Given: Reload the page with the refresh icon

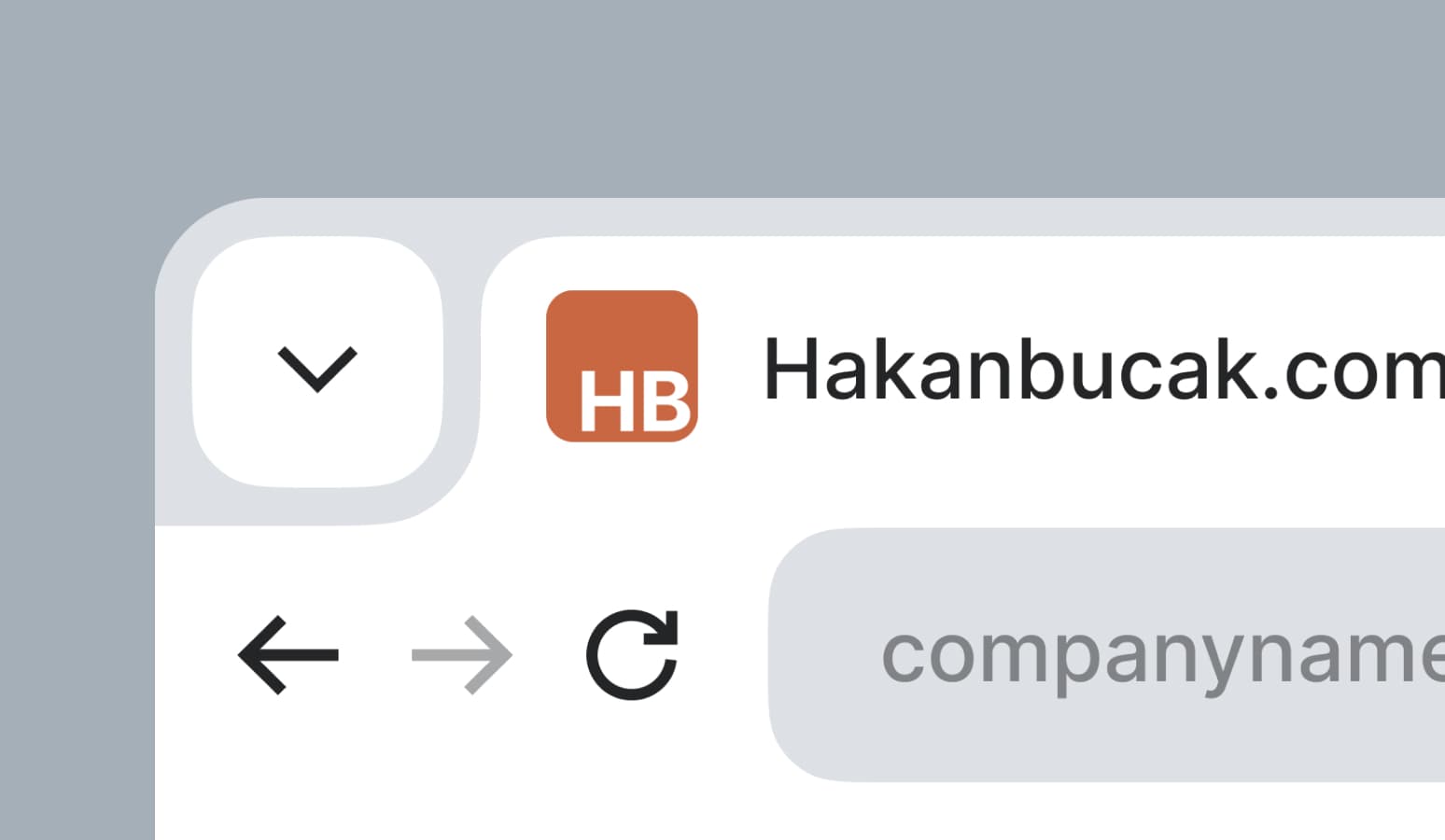Looking at the screenshot, I should click(x=632, y=654).
